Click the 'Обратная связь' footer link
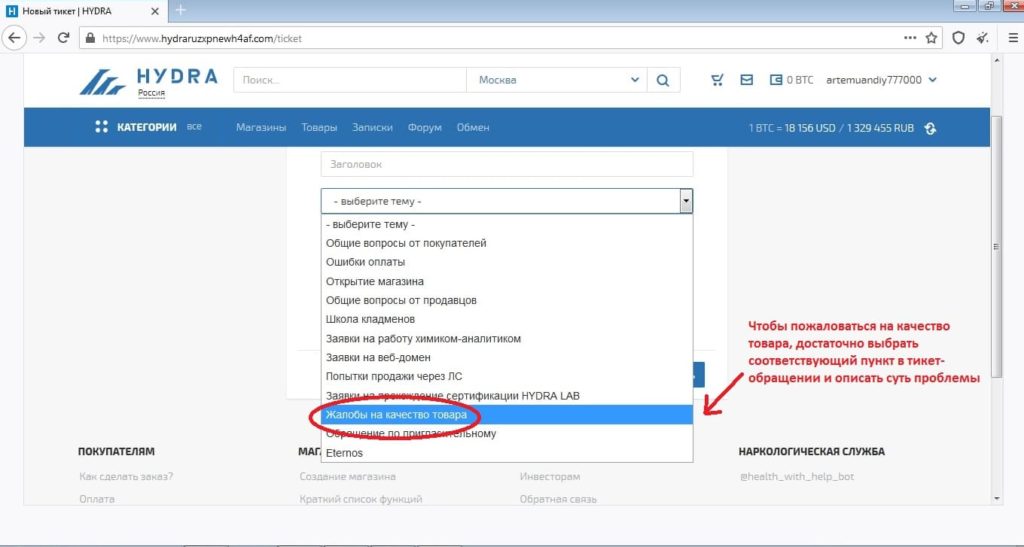This screenshot has height=547, width=1024. tap(558, 499)
